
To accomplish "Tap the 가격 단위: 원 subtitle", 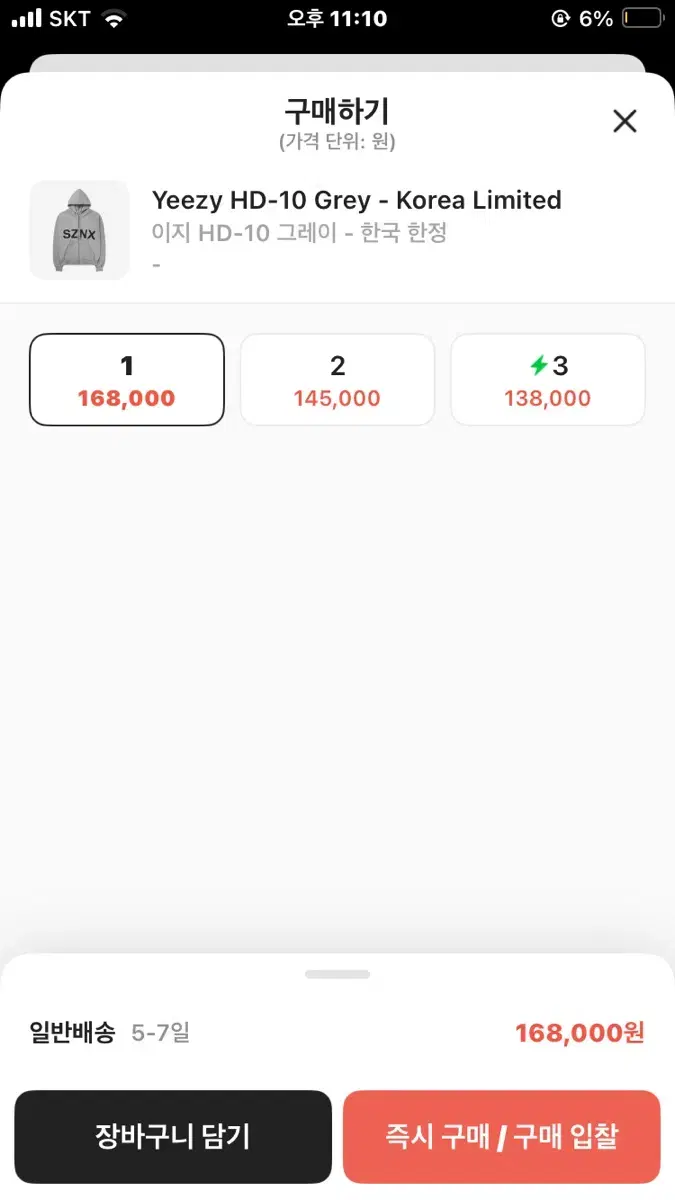I will (337, 142).
